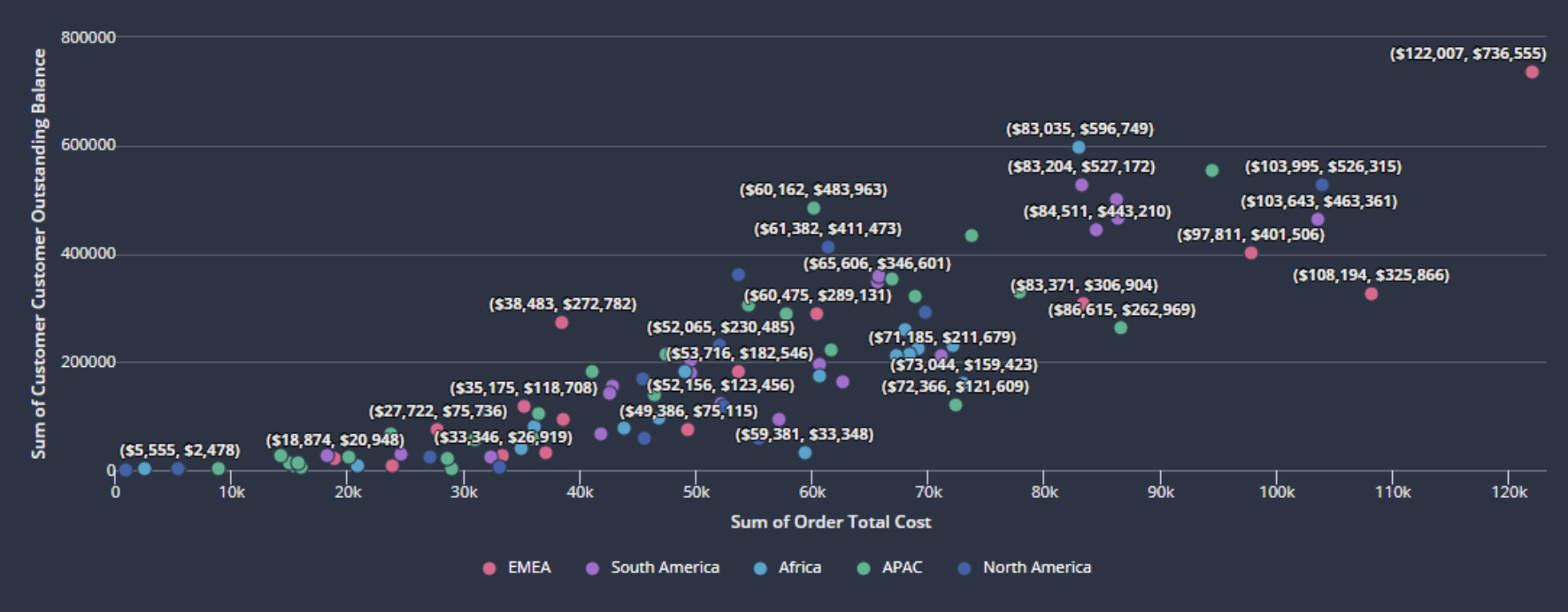This screenshot has width=1568, height=612.
Task: Click the data label ($71,185, $211,679)
Action: coord(942,337)
